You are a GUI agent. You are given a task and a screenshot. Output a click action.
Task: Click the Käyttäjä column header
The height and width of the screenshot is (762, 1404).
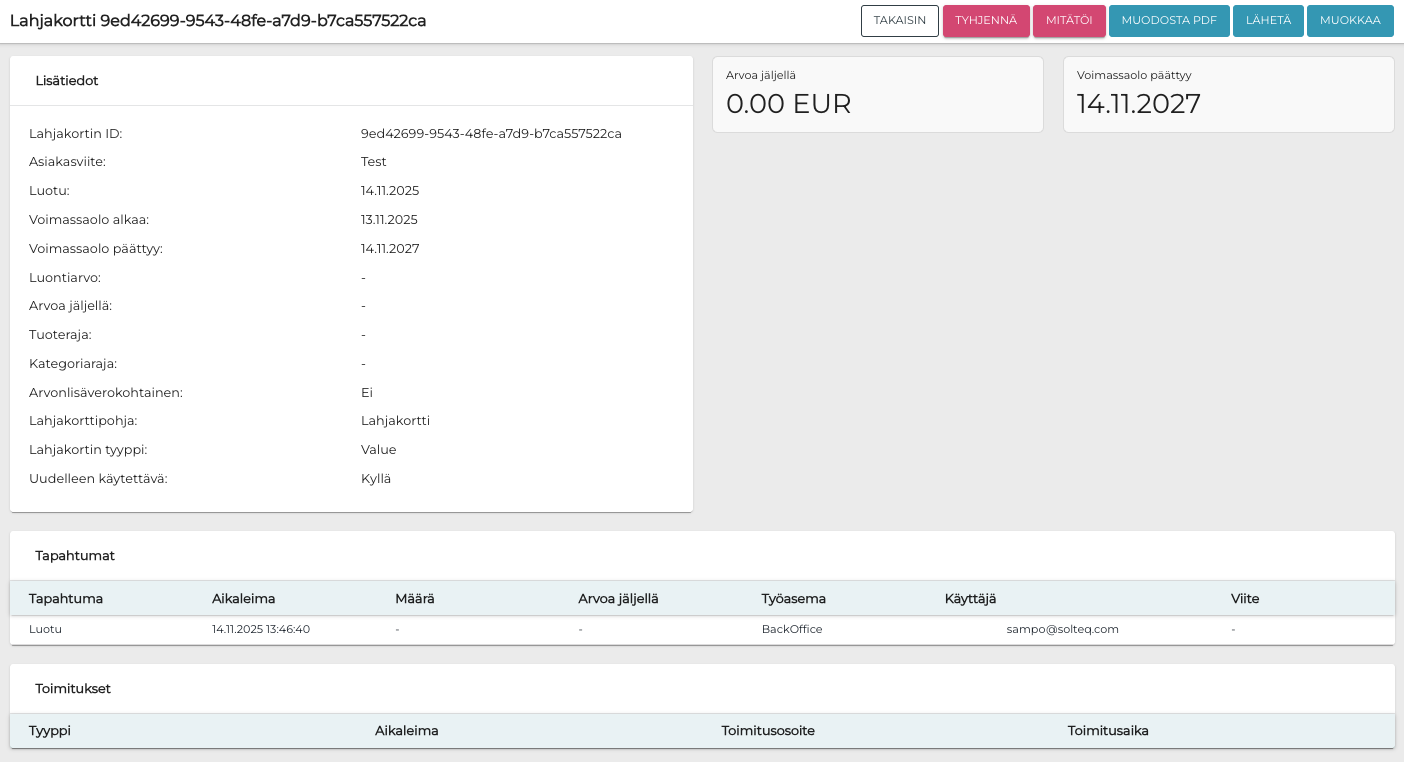tap(970, 599)
